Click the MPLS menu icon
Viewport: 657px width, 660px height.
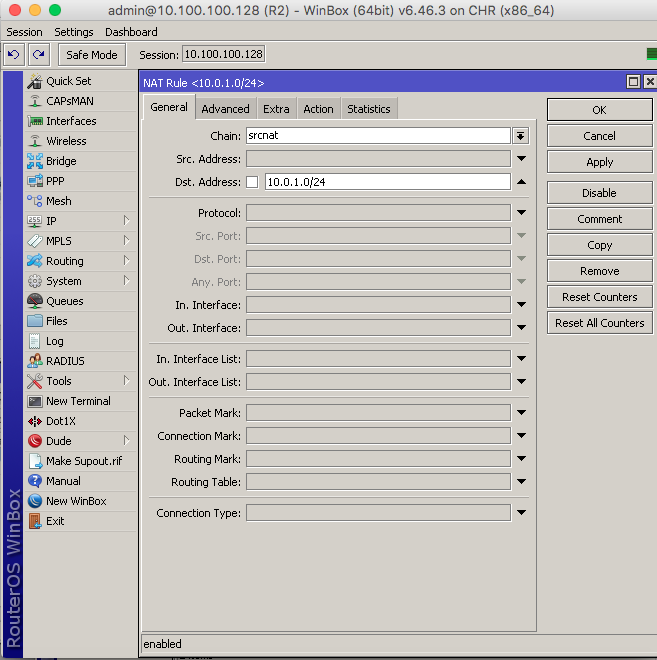35,241
